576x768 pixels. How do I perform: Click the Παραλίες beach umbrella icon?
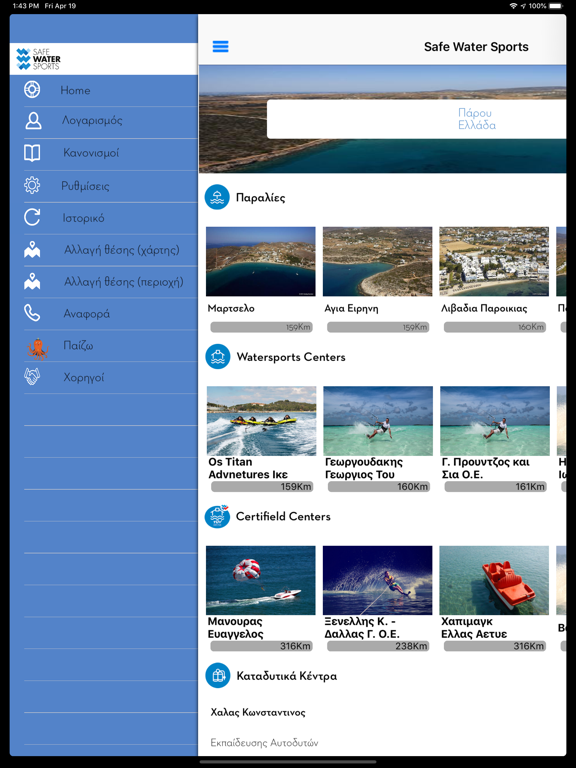click(x=217, y=197)
